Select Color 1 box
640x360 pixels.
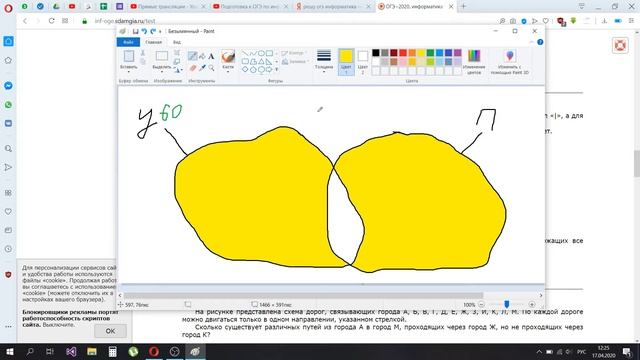346,62
